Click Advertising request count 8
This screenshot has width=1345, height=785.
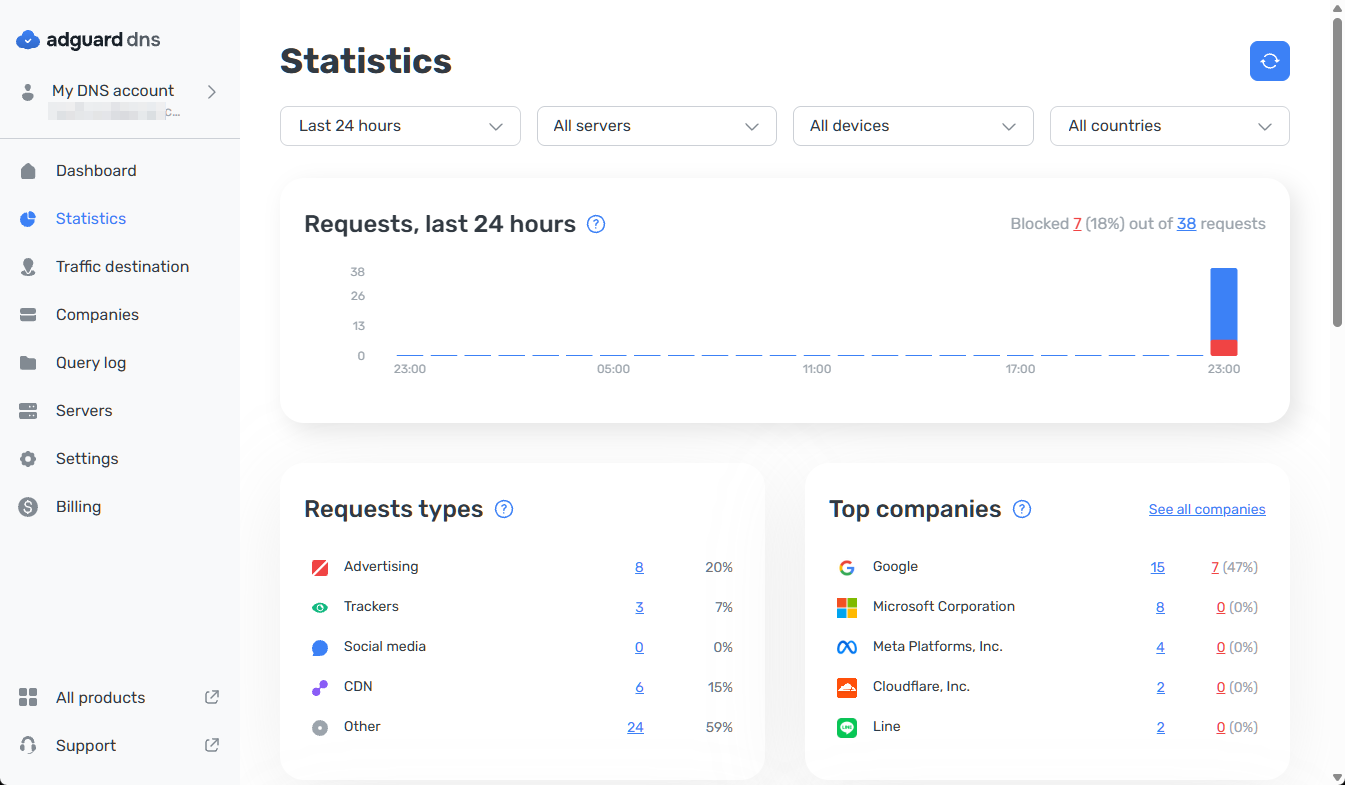[x=639, y=567]
